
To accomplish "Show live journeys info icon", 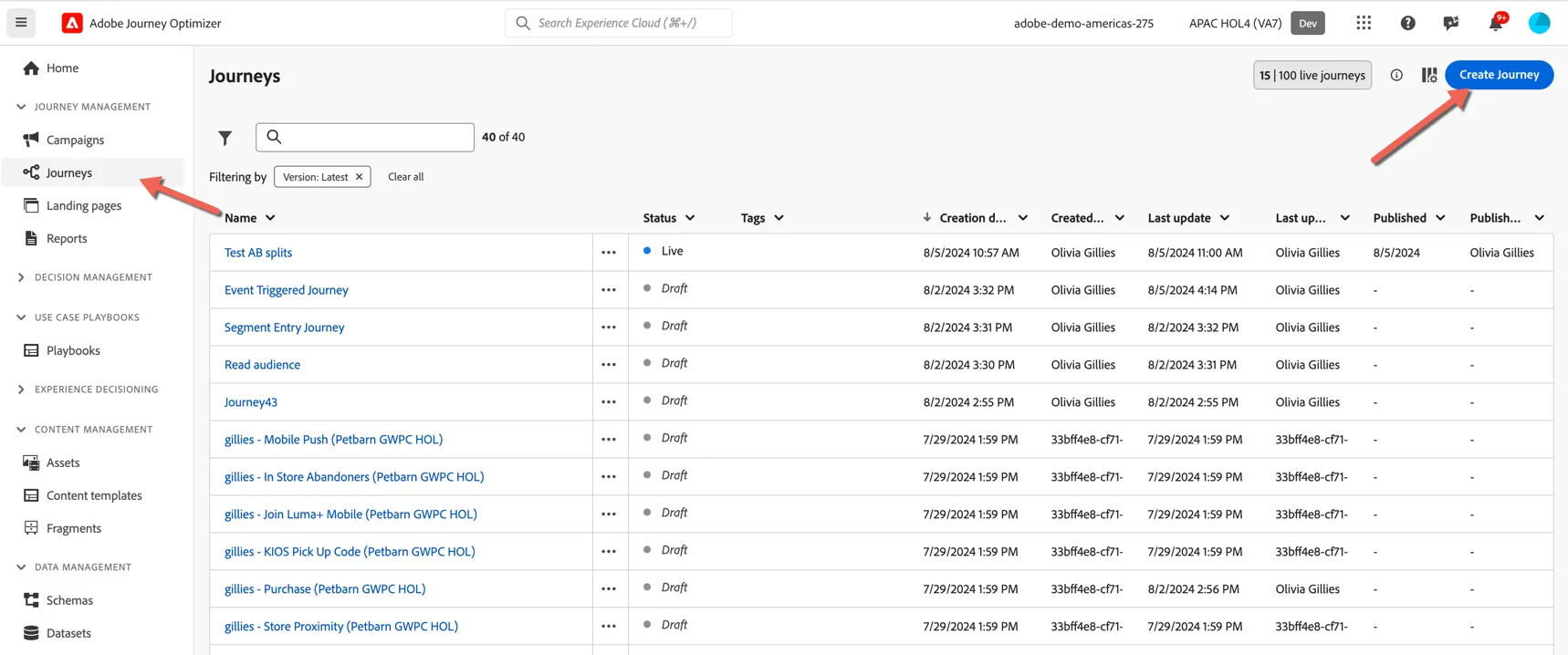I will (x=1396, y=75).
